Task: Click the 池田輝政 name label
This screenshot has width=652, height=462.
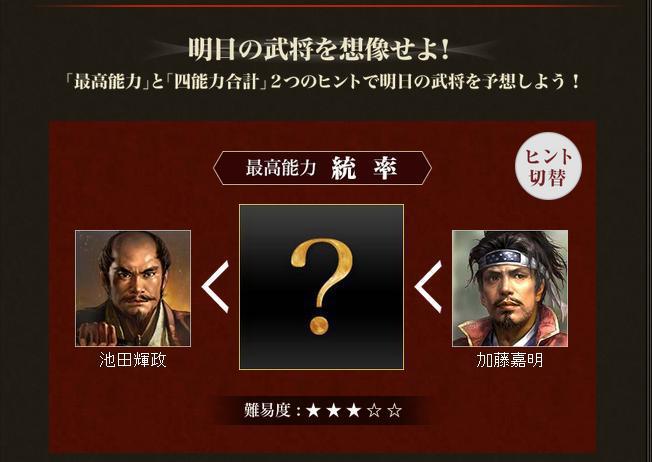Action: tap(133, 360)
